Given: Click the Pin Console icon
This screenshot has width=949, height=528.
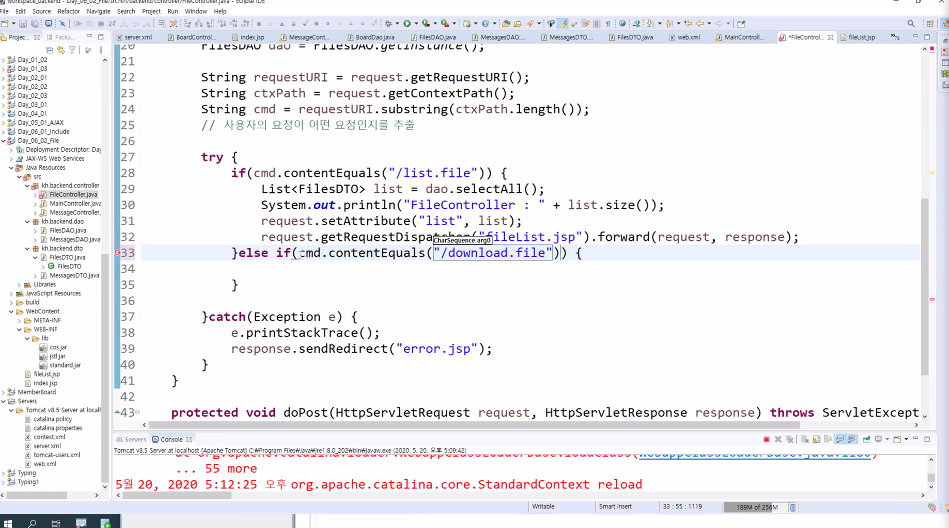Looking at the screenshot, I should pos(866,439).
